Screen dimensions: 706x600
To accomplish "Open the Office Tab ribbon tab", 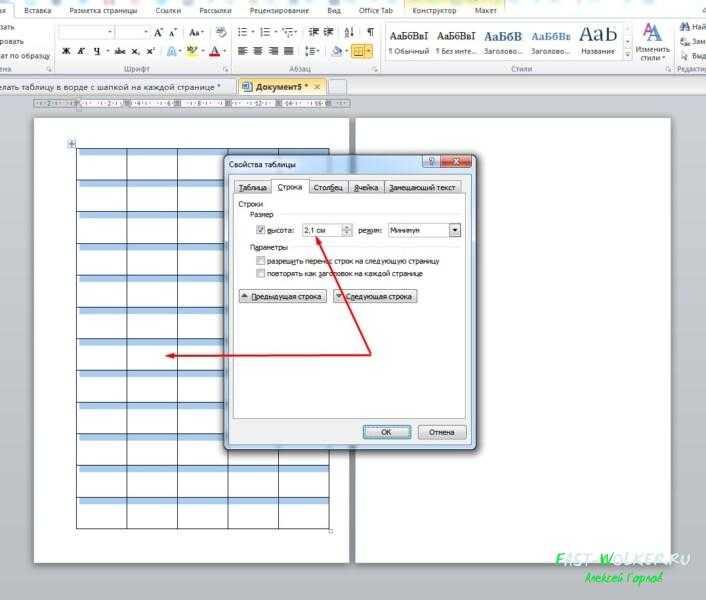I will 376,10.
